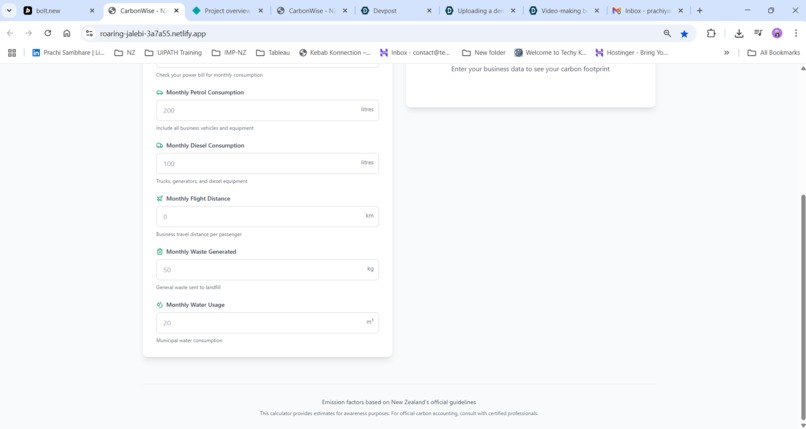The height and width of the screenshot is (429, 806).
Task: Click the address bar URL
Action: [x=153, y=33]
